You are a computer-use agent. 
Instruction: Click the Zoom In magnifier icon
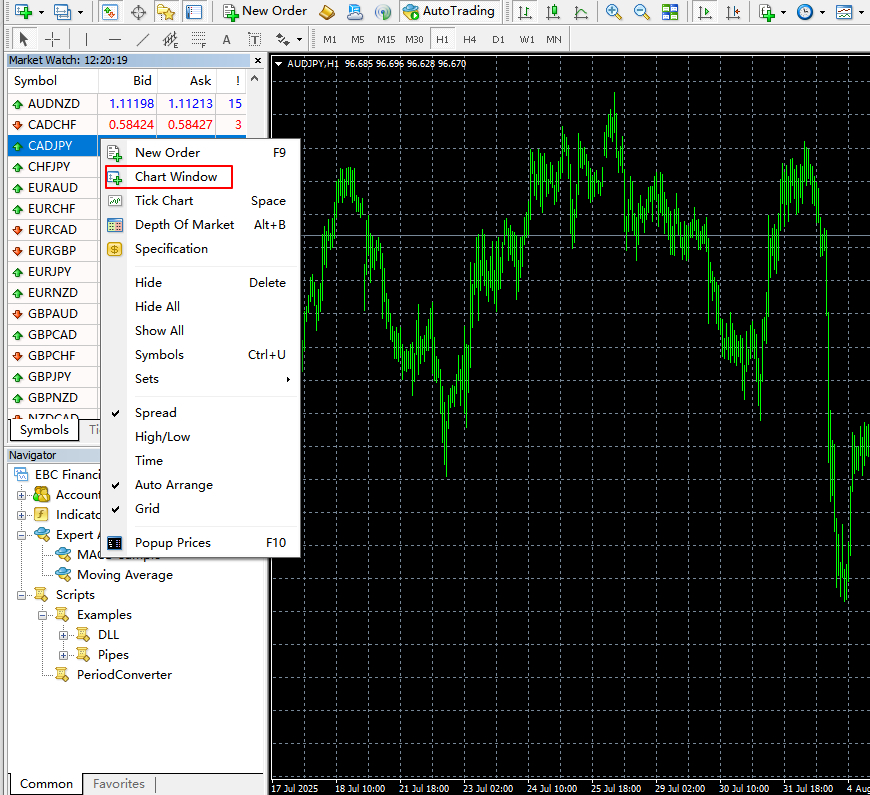pyautogui.click(x=614, y=12)
